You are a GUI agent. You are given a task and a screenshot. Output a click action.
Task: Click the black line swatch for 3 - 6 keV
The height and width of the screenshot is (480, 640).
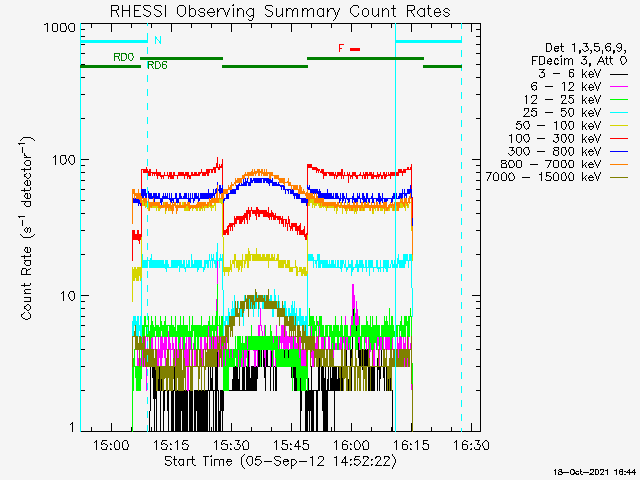619,74
